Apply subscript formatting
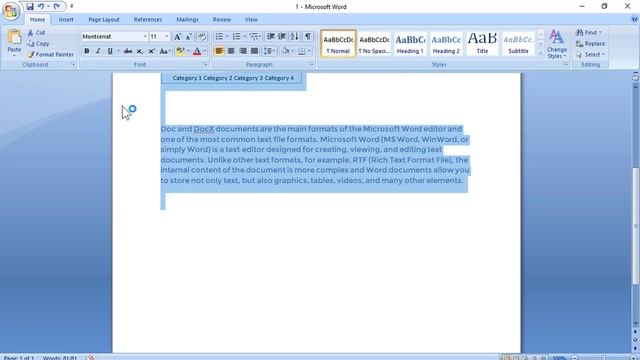This screenshot has height=360, width=640. pyautogui.click(x=140, y=51)
